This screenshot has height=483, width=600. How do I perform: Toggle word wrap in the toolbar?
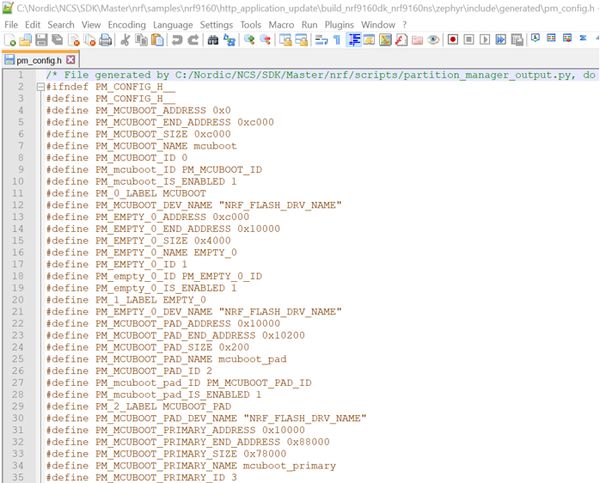tap(321, 40)
